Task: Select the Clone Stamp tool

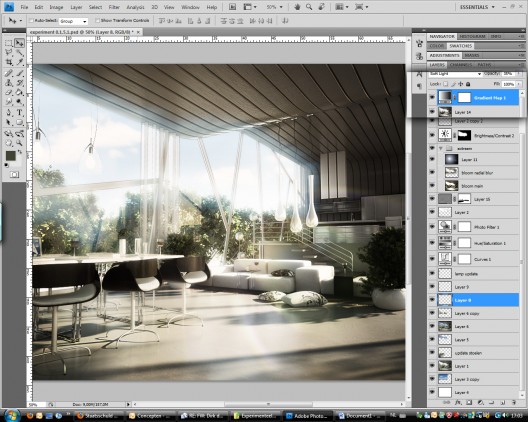Action: click(x=9, y=83)
